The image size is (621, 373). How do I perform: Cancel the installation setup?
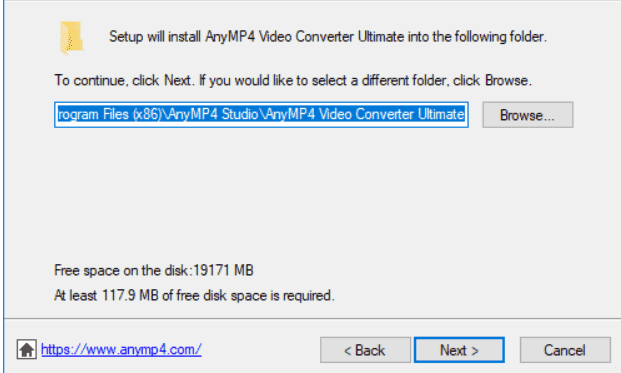565,350
